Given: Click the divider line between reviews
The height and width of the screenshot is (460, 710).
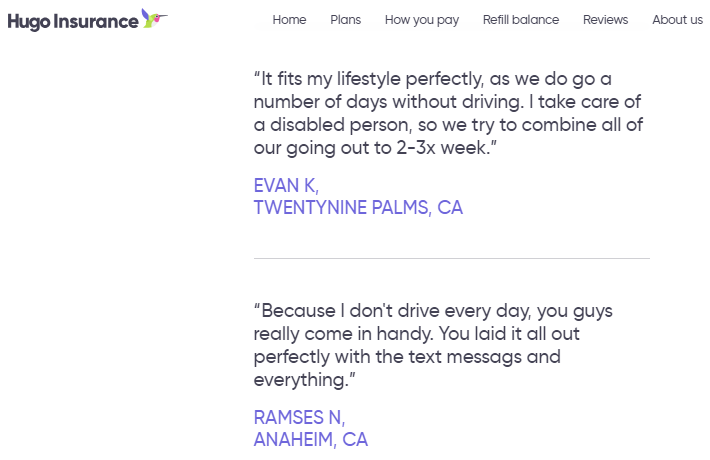Looking at the screenshot, I should pos(451,258).
